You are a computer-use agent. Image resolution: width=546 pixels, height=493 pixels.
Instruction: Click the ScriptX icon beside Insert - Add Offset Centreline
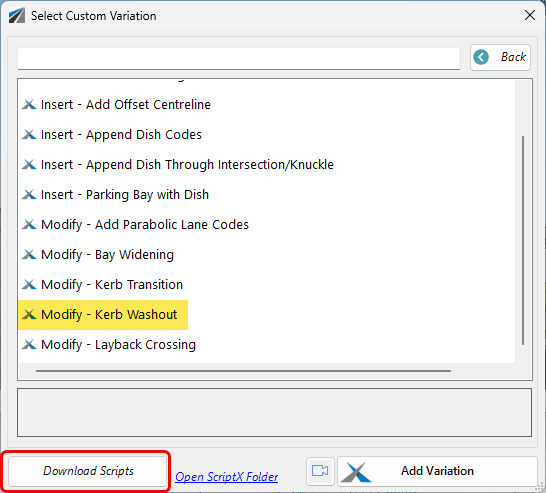29,104
